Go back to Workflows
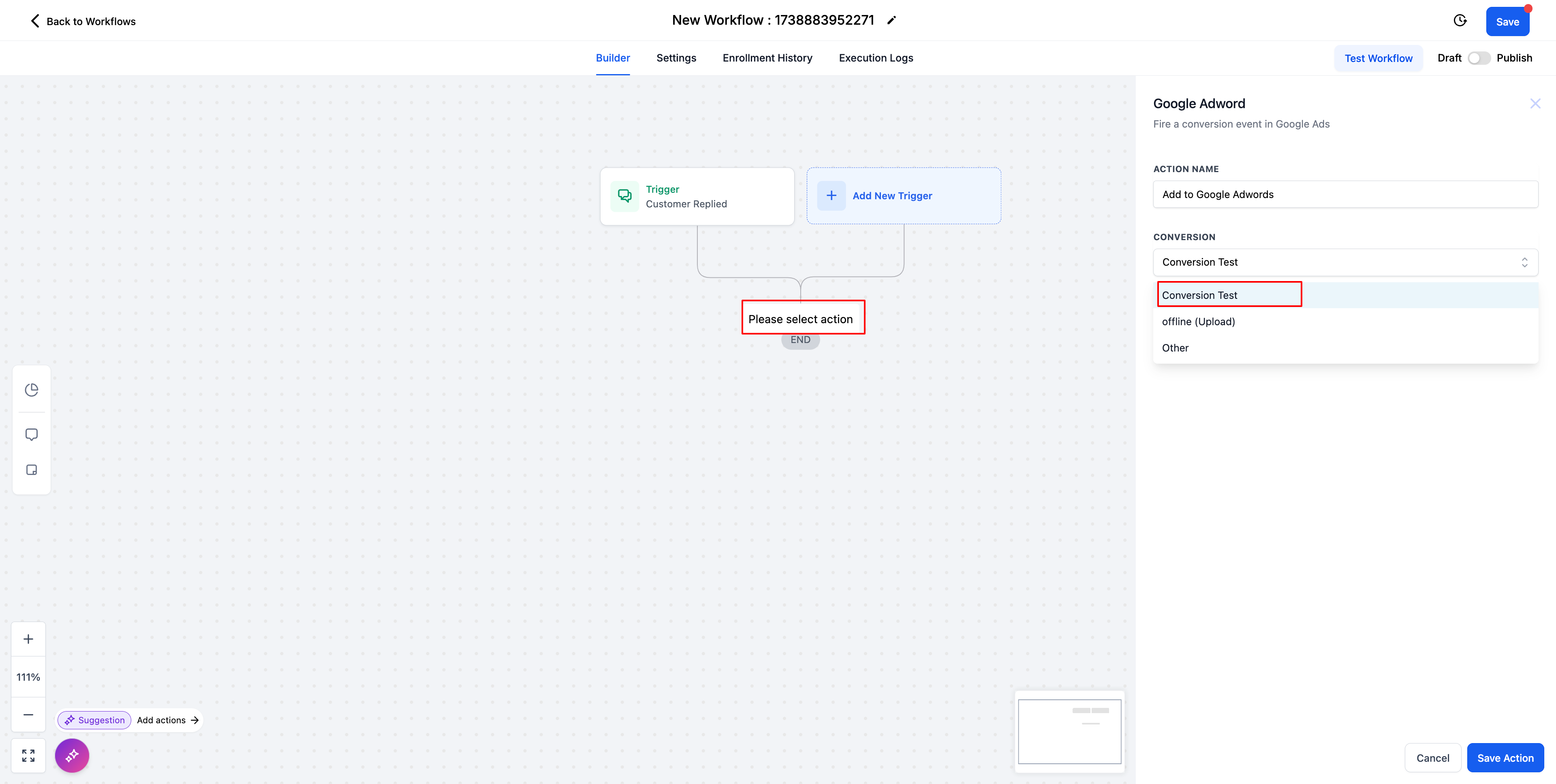 coord(81,21)
